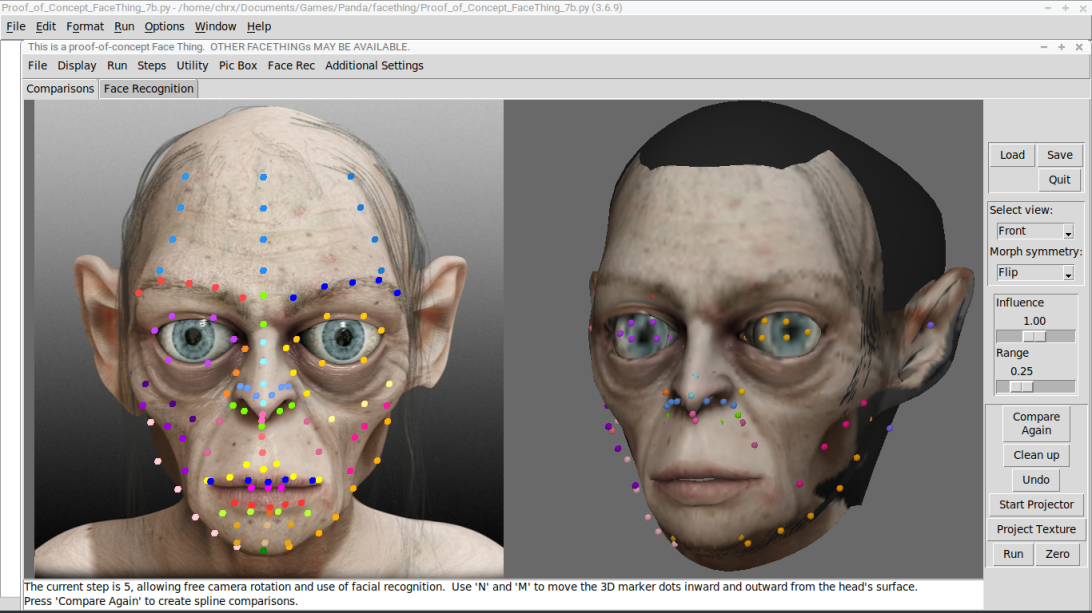This screenshot has width=1092, height=613.
Task: Click the Compare Again button
Action: coord(1036,424)
